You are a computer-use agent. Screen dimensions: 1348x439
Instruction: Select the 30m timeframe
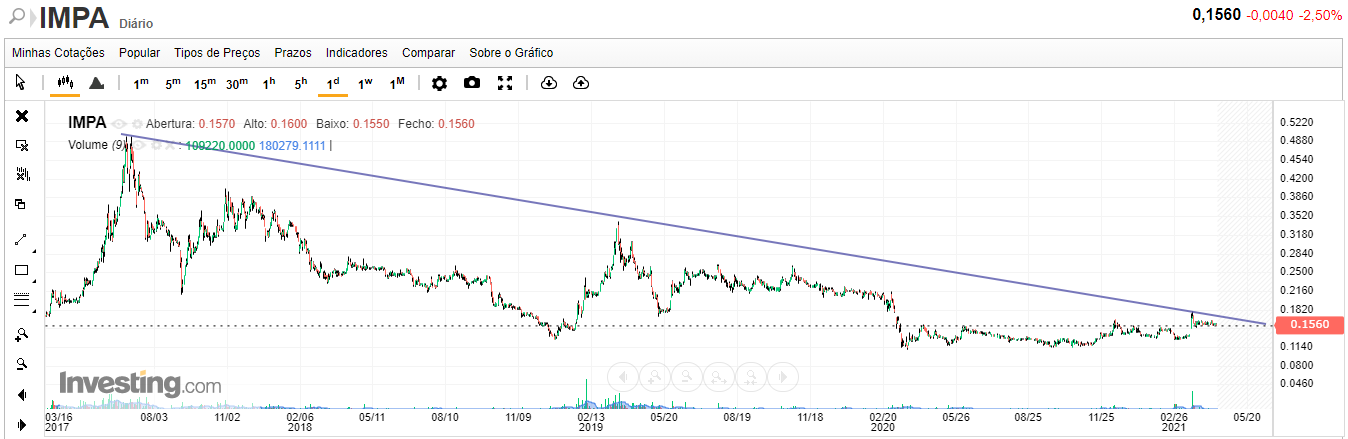pyautogui.click(x=237, y=83)
